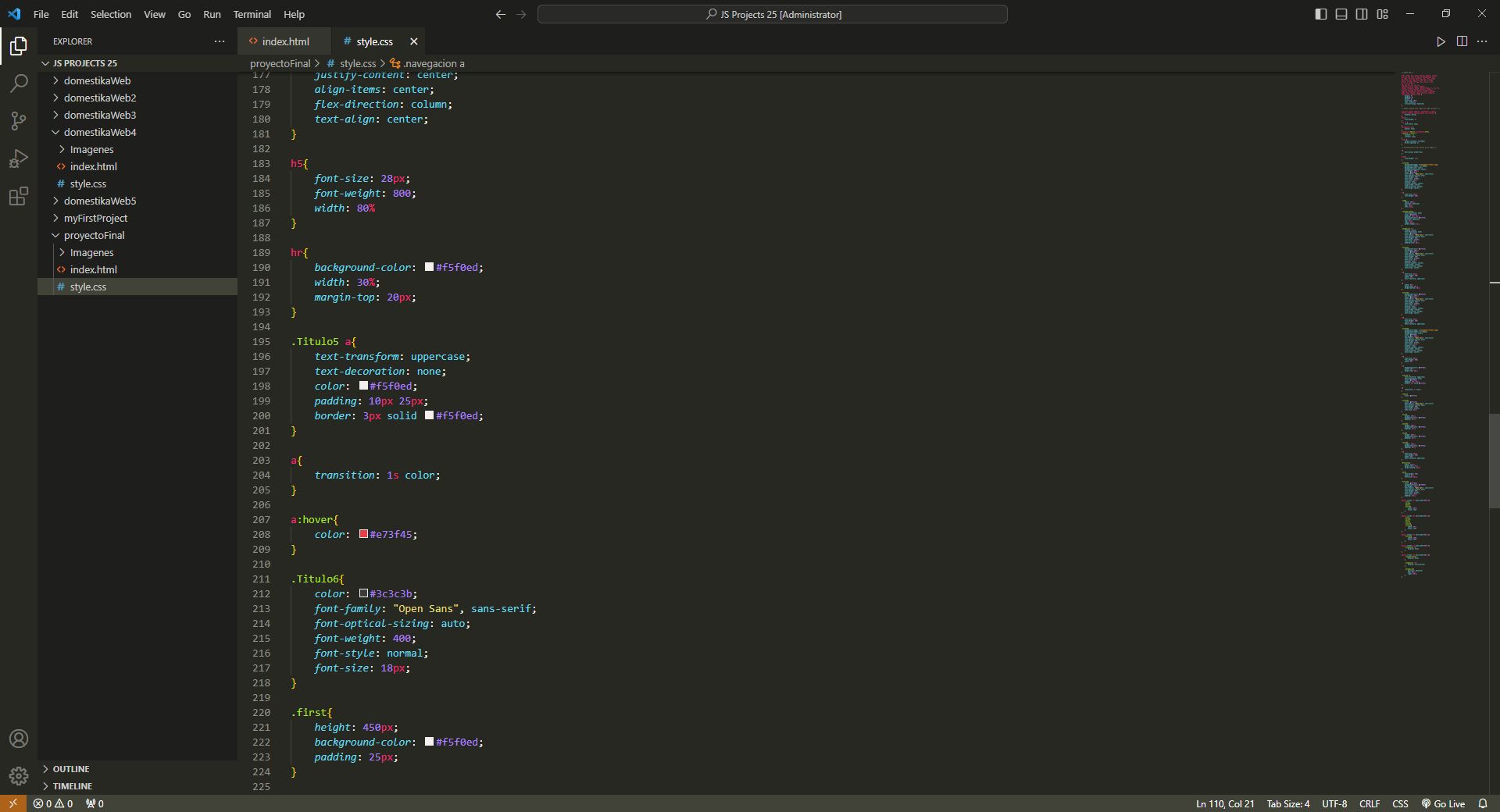Click .navegacion a breadcrumb symbol
Image resolution: width=1500 pixels, height=812 pixels.
(427, 63)
